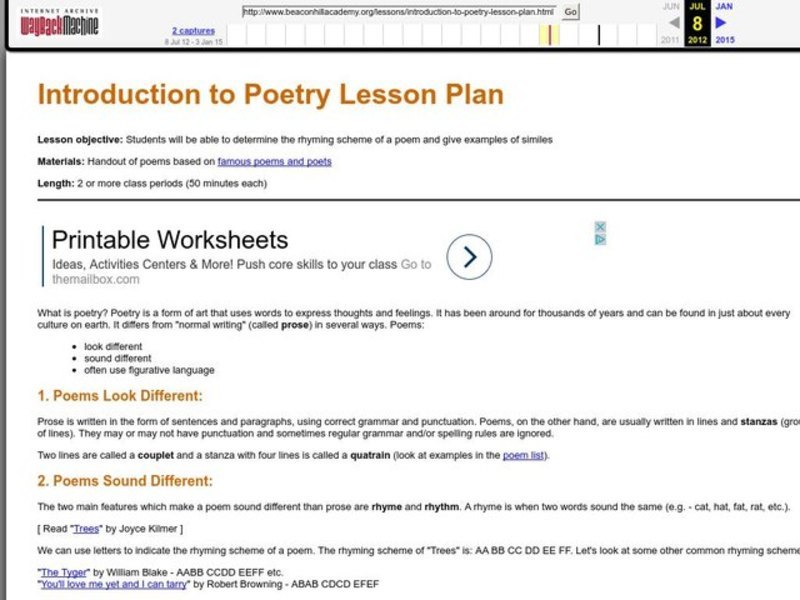Select the 2012 year label in the toolbar
Screen dimensions: 800x600
(697, 40)
